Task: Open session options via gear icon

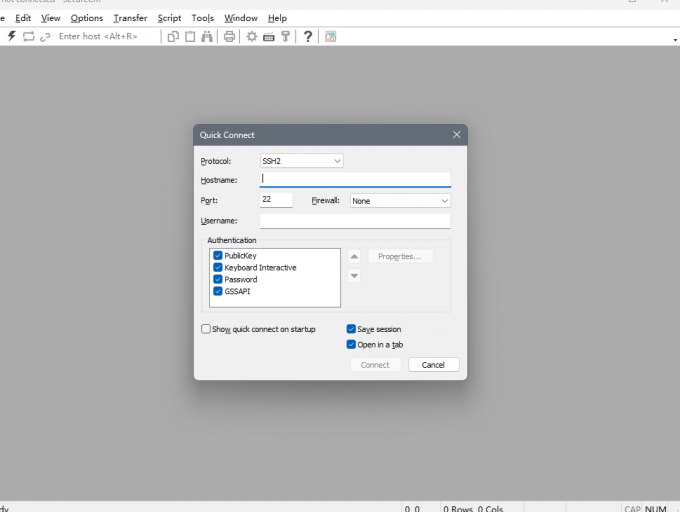Action: coord(252,37)
